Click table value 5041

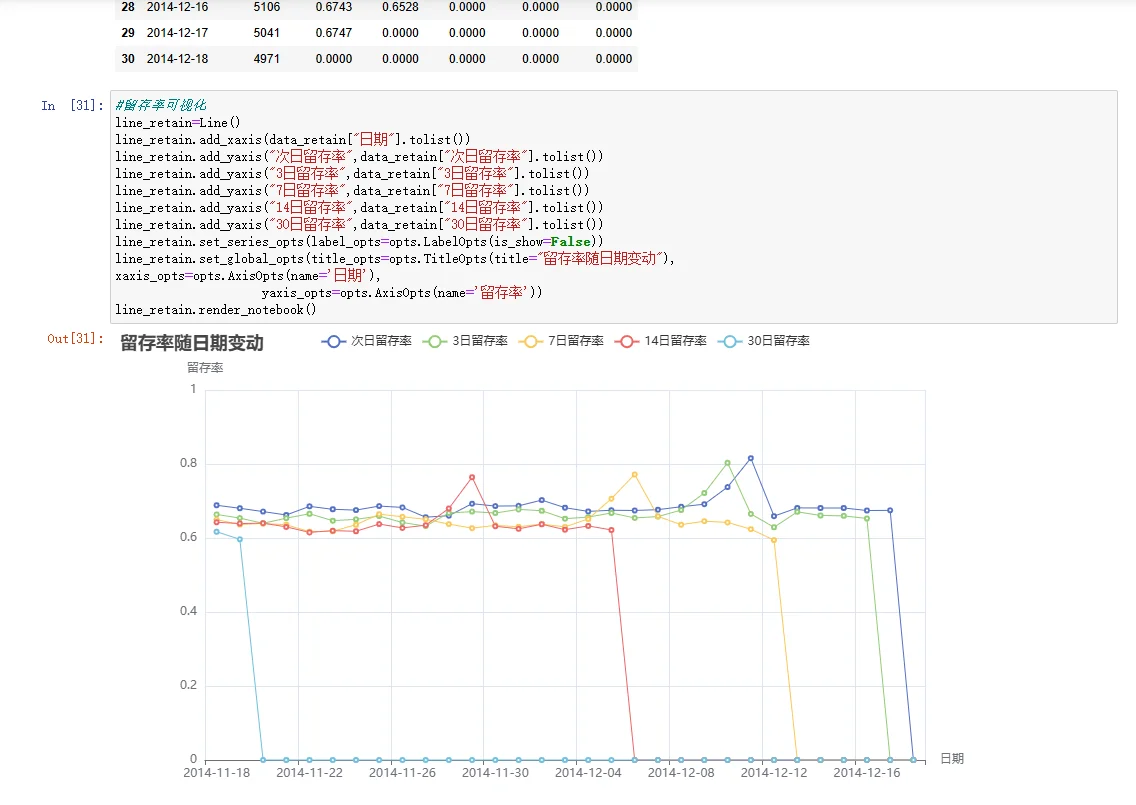pyautogui.click(x=267, y=33)
